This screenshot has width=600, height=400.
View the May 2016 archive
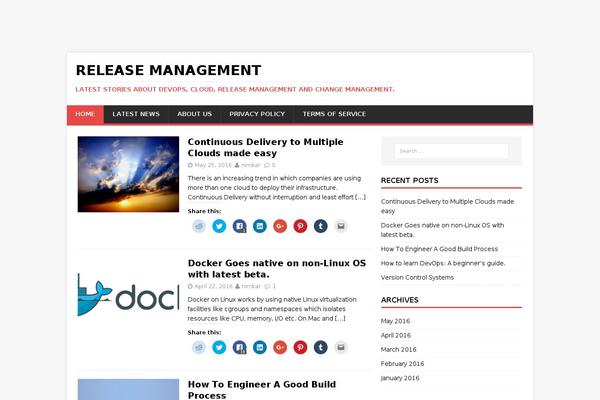(x=395, y=321)
